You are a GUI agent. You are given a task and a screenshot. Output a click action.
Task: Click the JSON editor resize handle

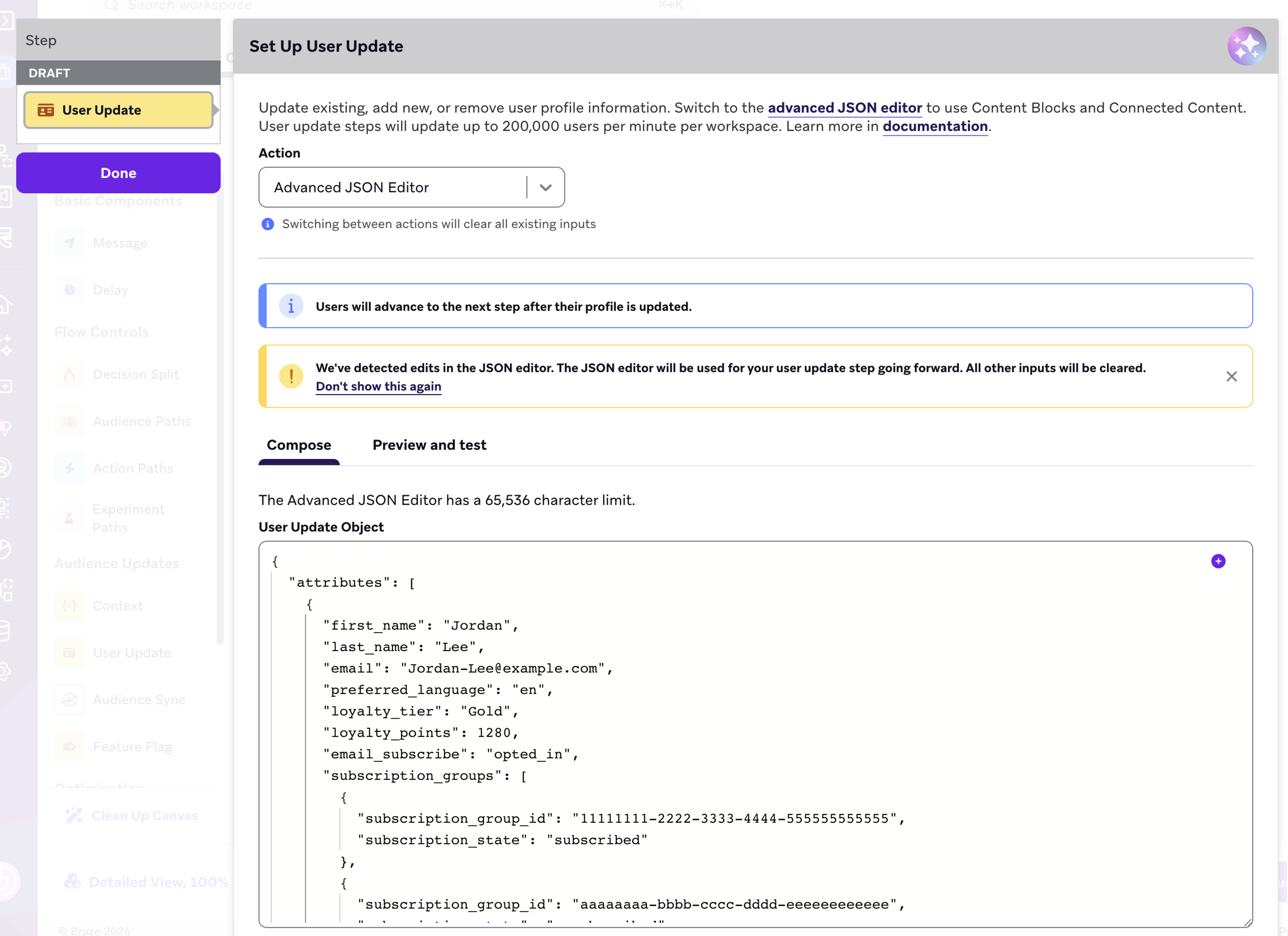point(1247,922)
